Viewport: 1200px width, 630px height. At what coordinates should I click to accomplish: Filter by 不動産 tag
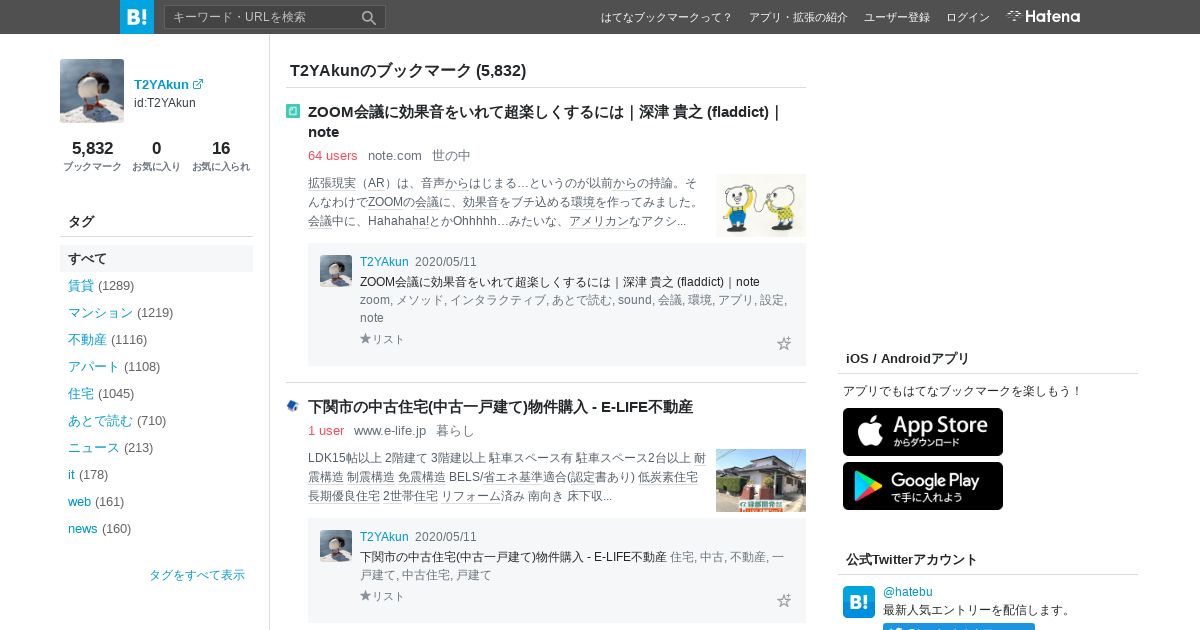pos(87,339)
